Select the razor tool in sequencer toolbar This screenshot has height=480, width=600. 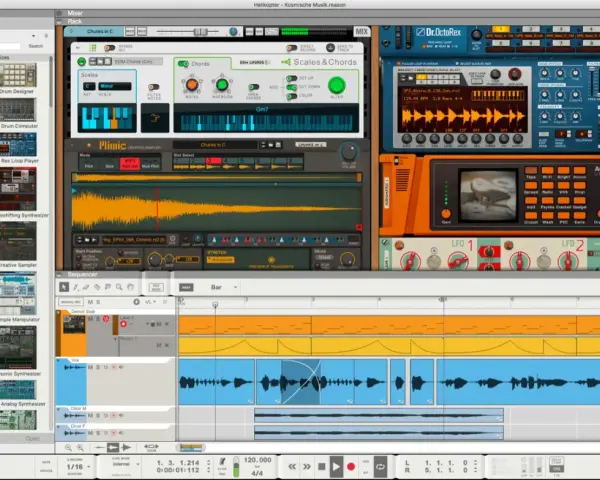97,287
